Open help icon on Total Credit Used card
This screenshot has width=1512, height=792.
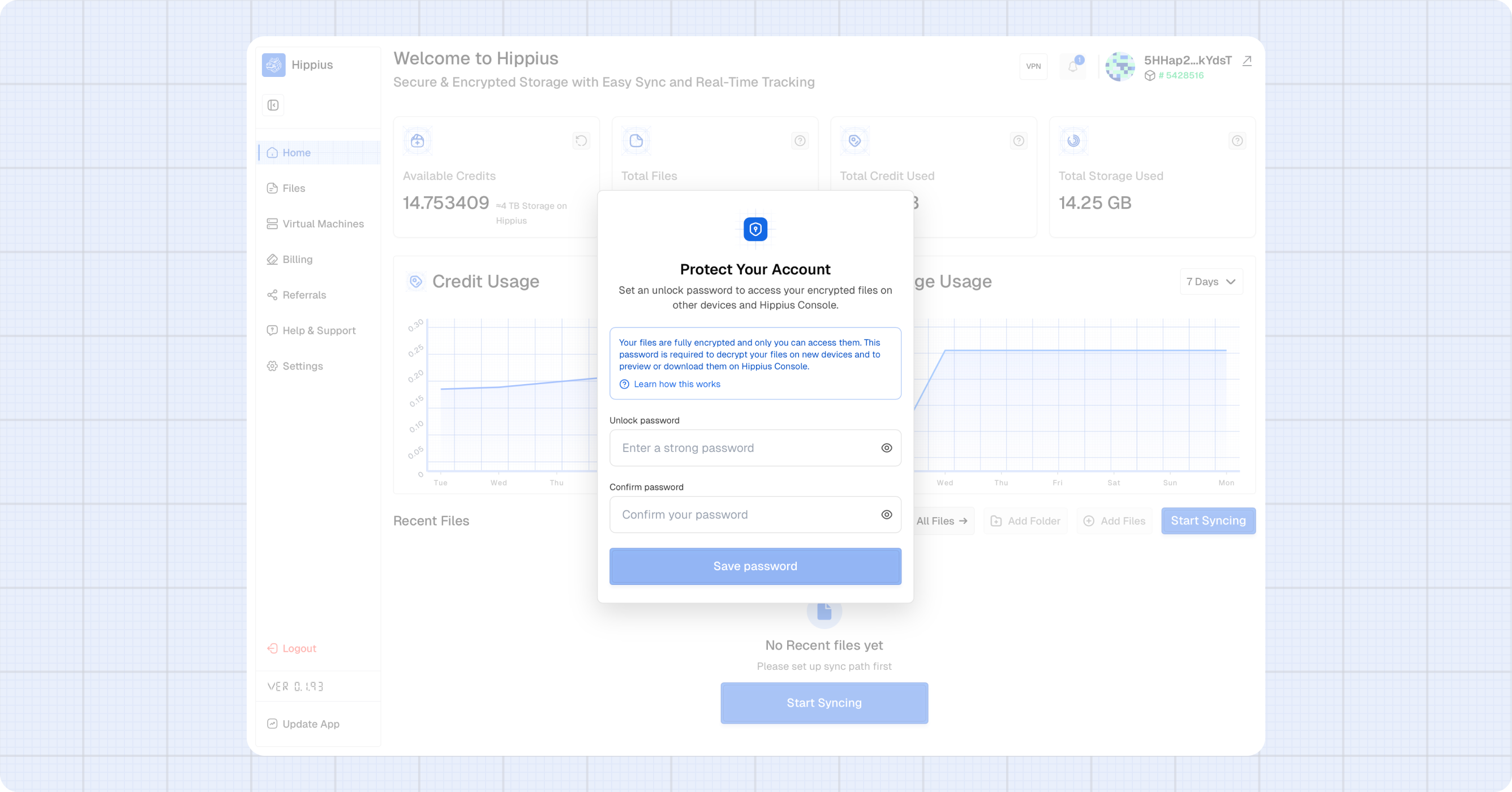click(1019, 141)
